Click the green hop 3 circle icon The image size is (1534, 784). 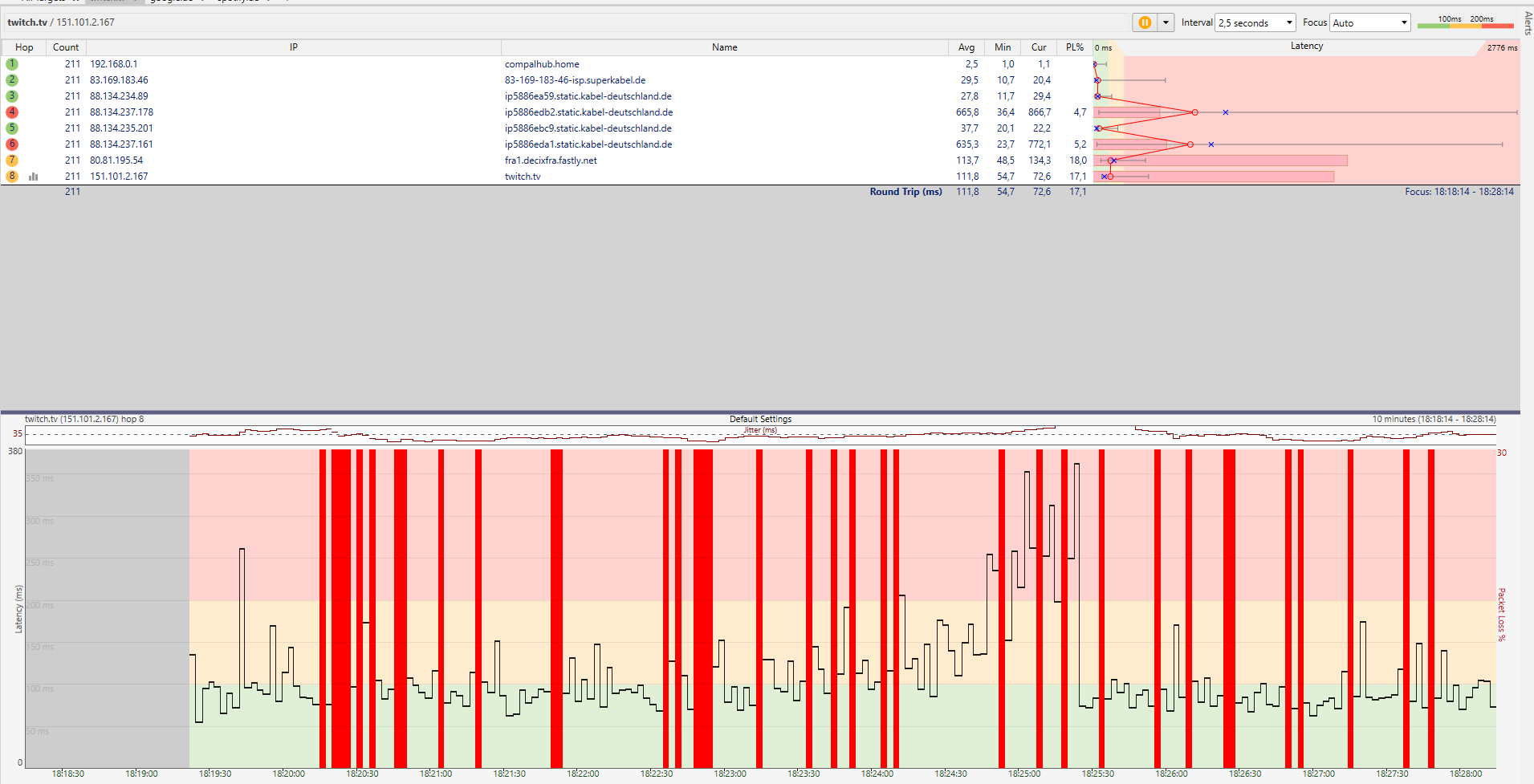(12, 96)
